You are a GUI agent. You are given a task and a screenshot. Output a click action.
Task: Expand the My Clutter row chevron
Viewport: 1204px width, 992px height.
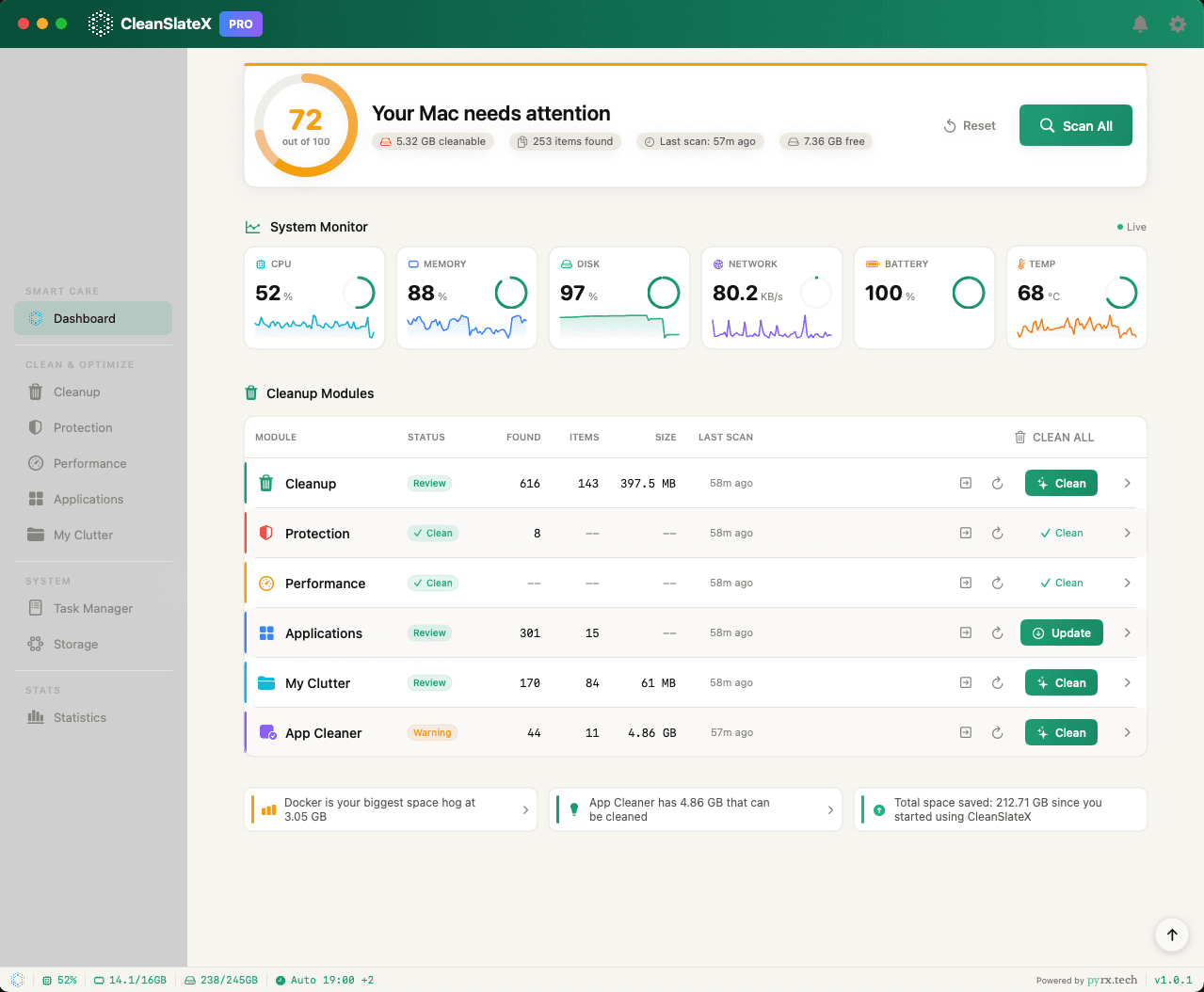[1127, 683]
